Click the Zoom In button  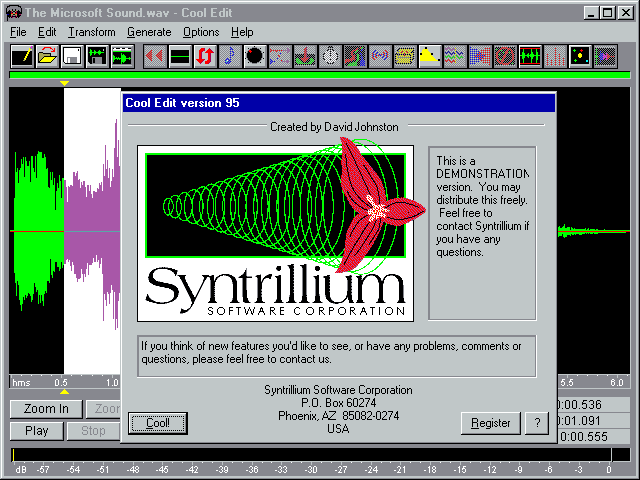click(46, 409)
